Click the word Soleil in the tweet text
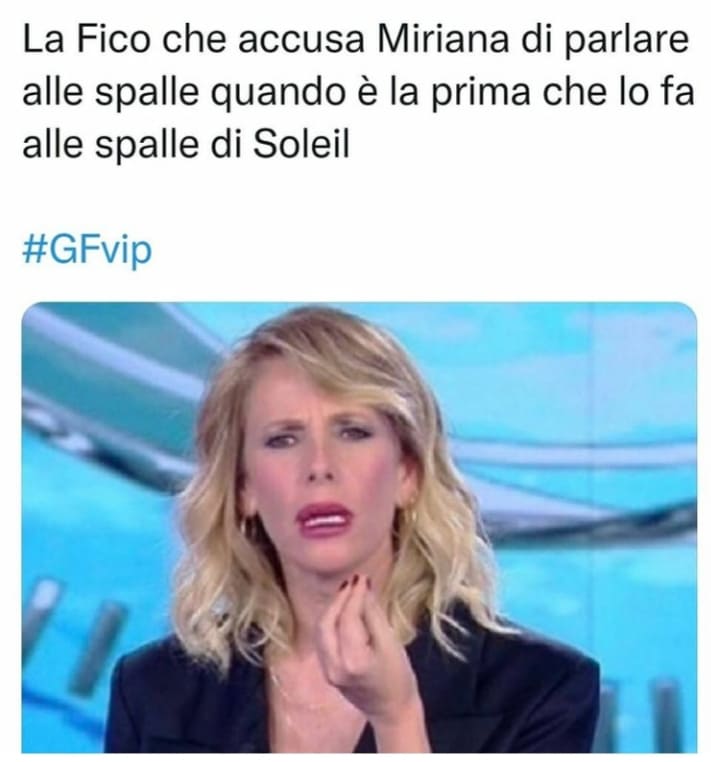This screenshot has height=762, width=711. pos(301,144)
